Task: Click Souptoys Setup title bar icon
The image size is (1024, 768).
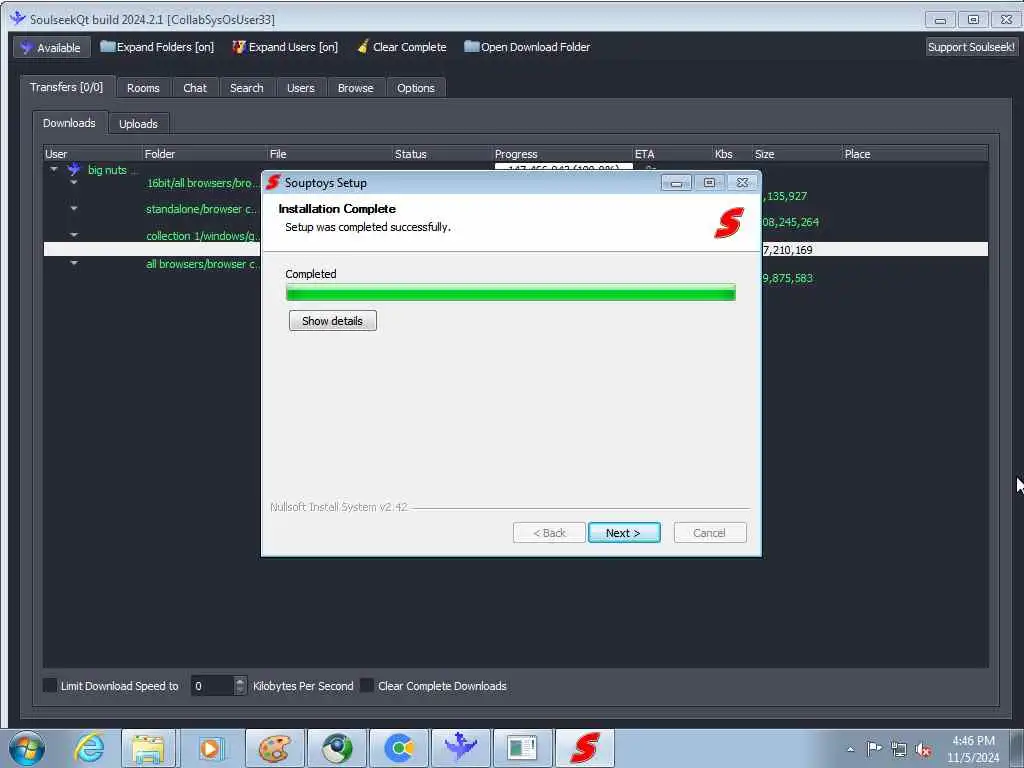Action: point(274,182)
